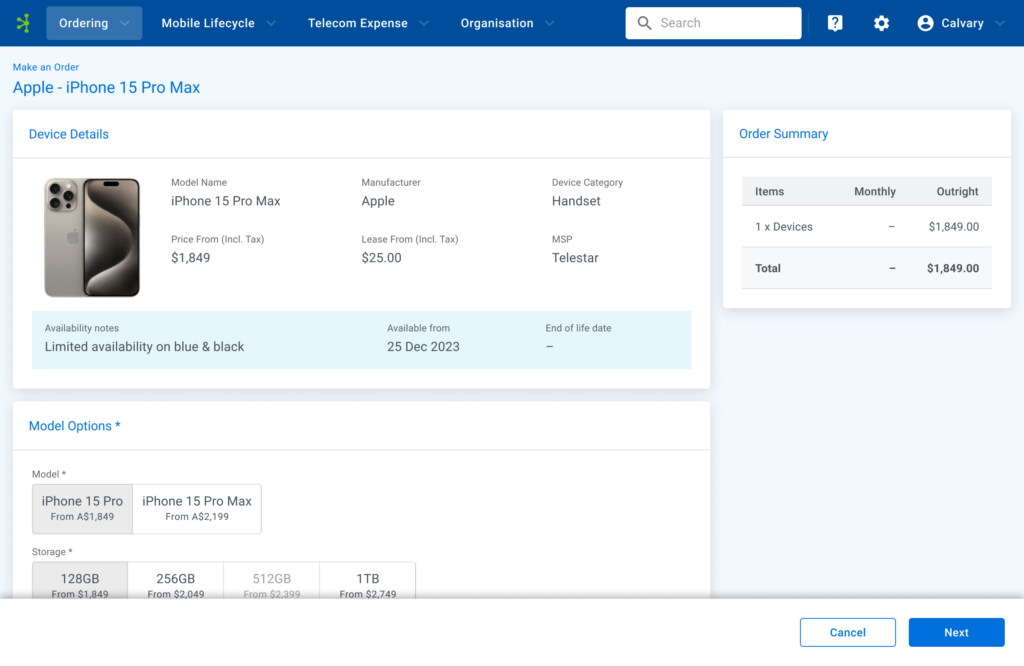Select the iPhone 15 Pro model option

click(82, 508)
